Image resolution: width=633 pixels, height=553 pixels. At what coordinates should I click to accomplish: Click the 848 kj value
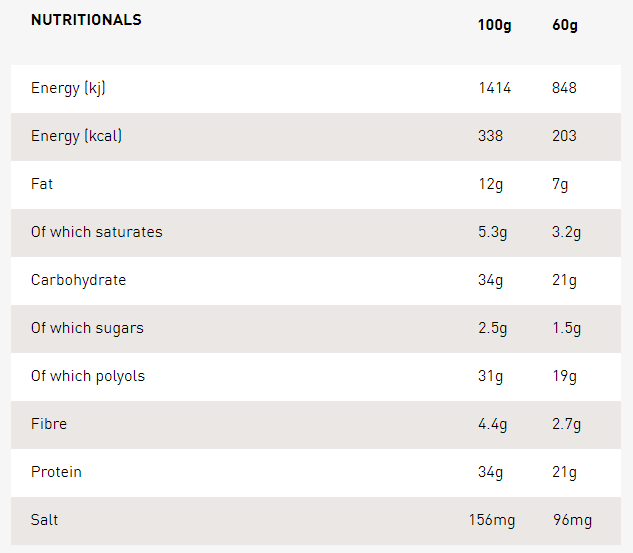pyautogui.click(x=564, y=88)
